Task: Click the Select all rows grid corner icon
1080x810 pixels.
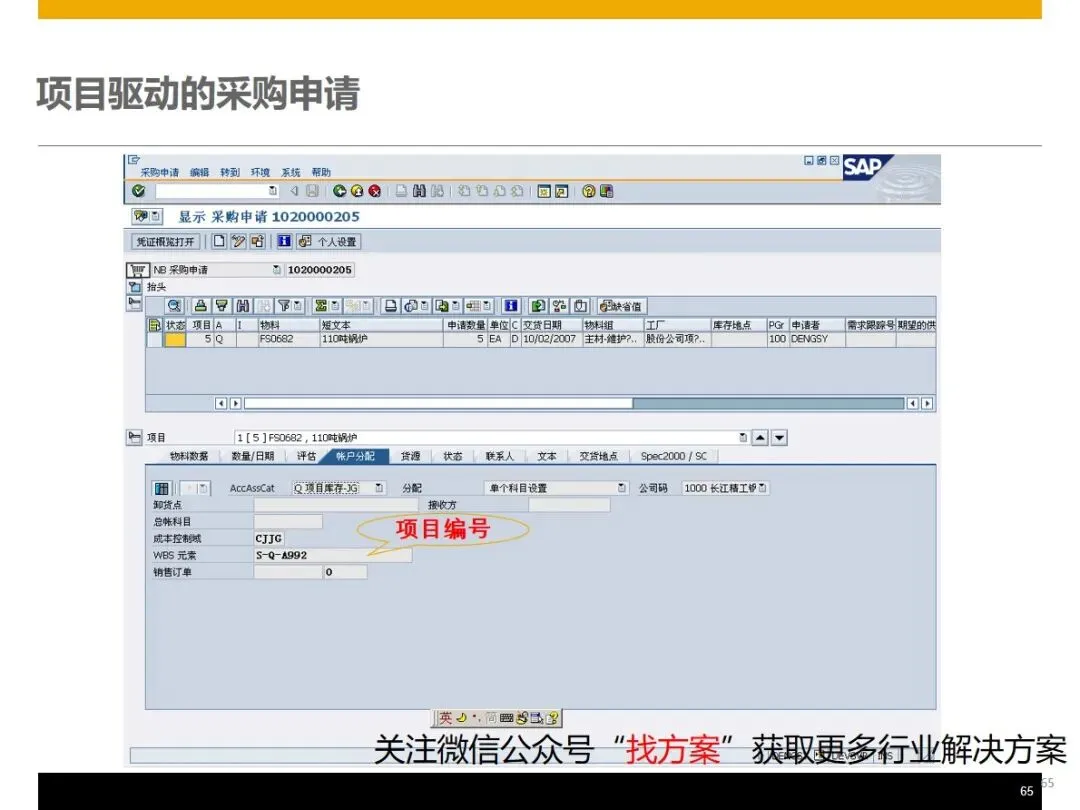Action: (154, 325)
